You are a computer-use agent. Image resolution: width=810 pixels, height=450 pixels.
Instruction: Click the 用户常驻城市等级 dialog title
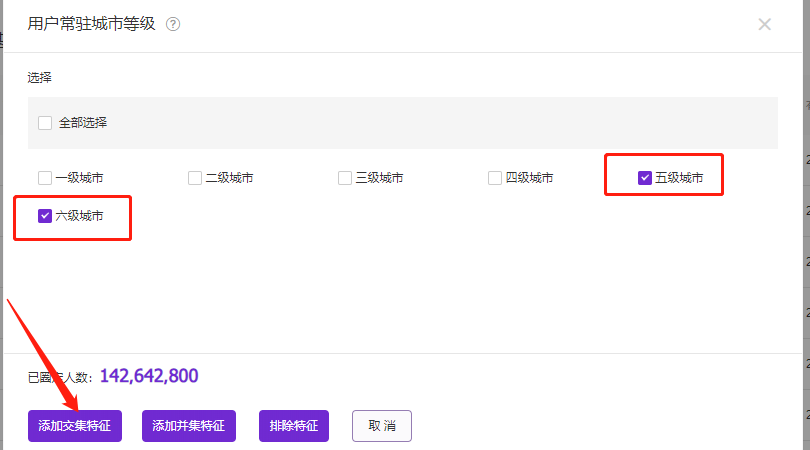coord(91,24)
